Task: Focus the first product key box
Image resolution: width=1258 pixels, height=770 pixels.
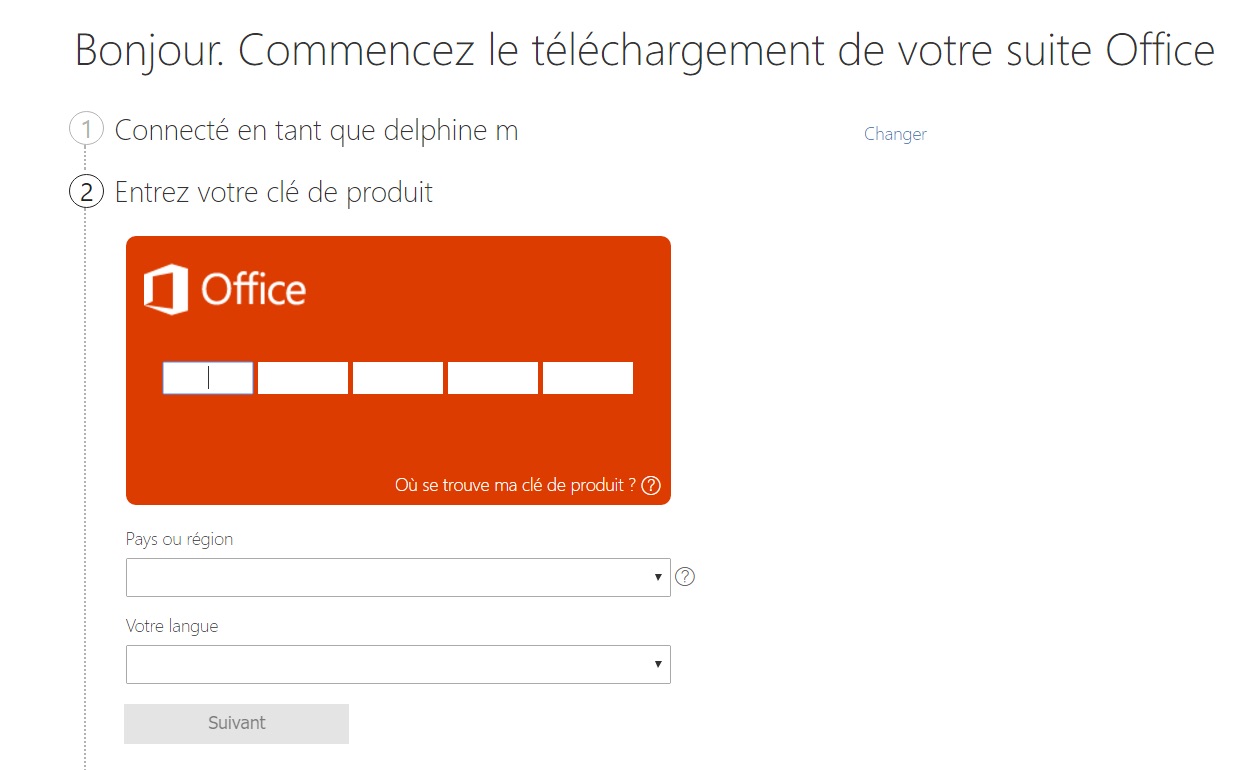Action: (208, 378)
